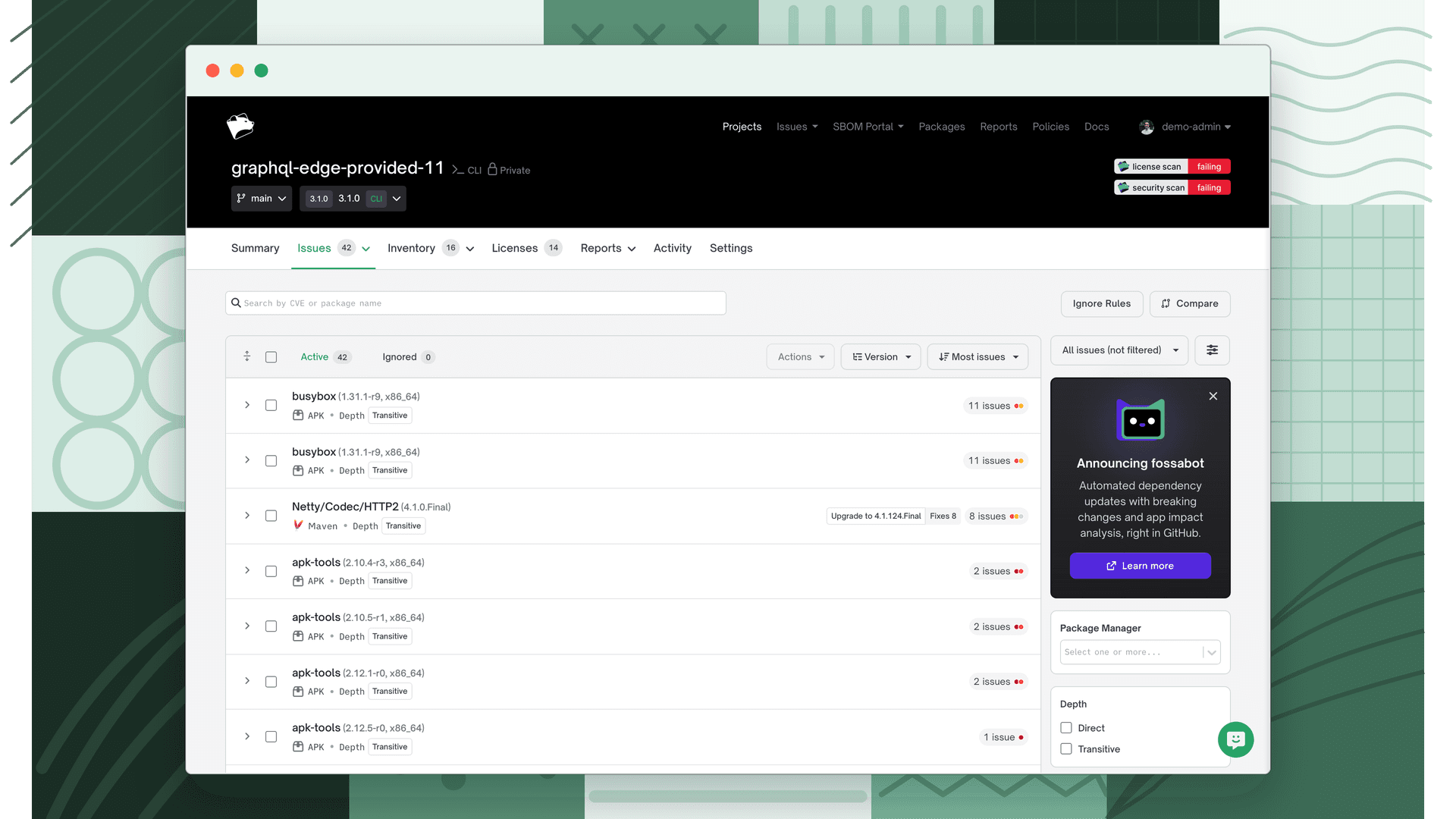Go to the Activity tab

[672, 248]
